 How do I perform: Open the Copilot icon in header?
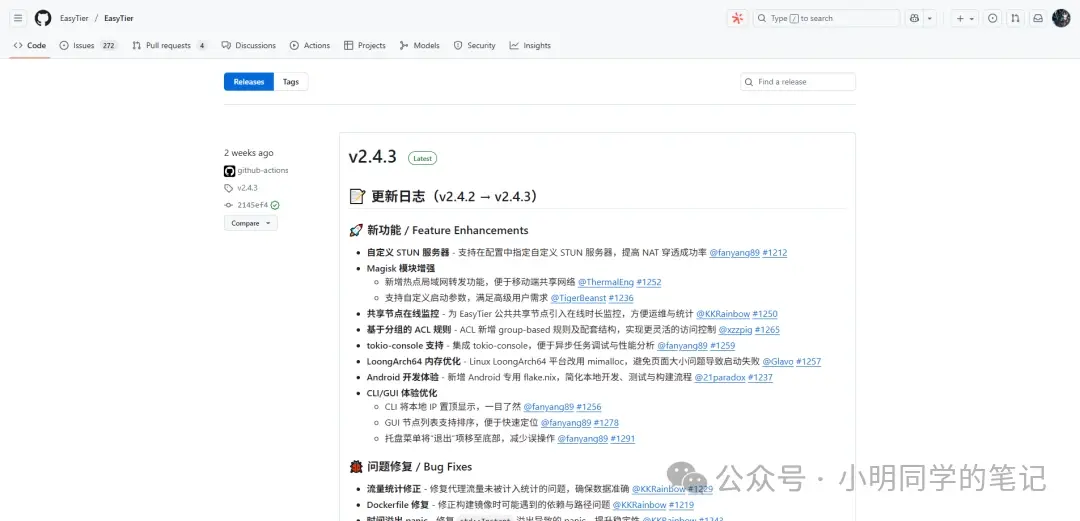click(x=915, y=19)
